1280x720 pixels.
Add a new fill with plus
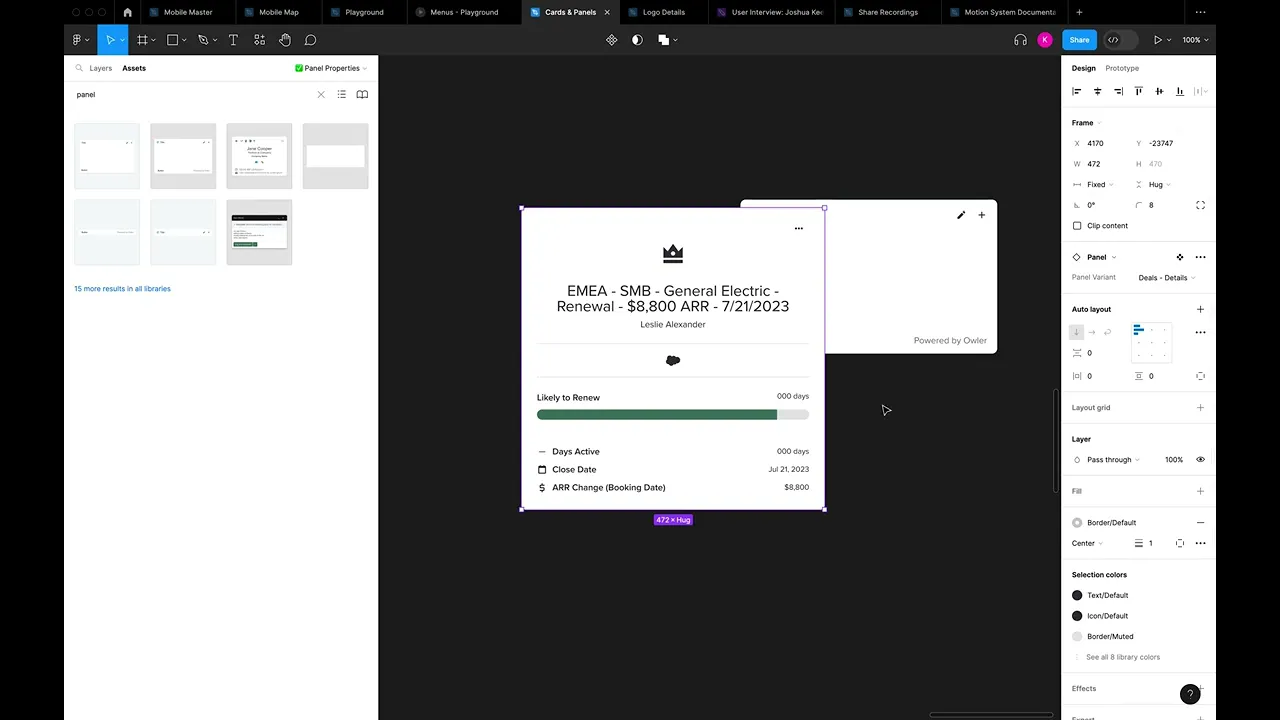1200,491
